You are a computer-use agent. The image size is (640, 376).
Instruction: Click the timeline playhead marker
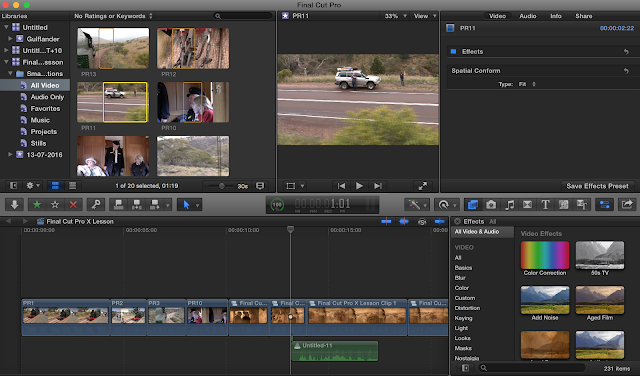290,229
